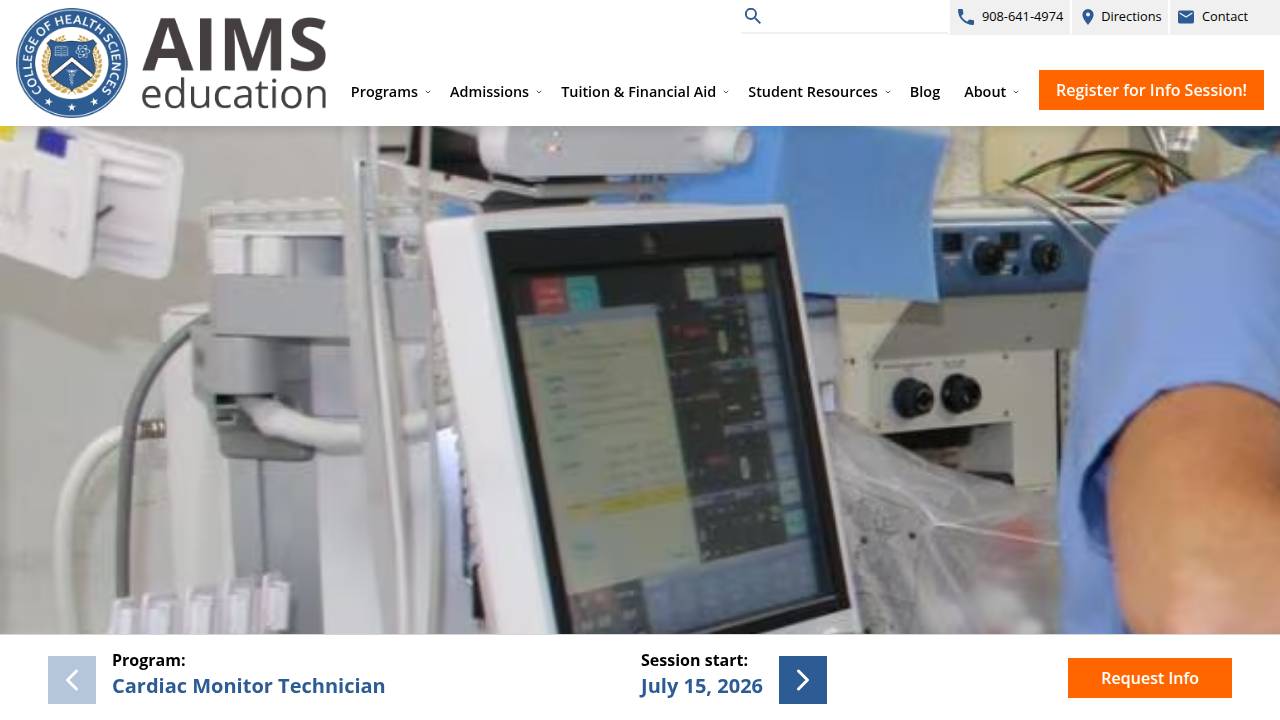Open the Student Resources menu
This screenshot has height=720, width=1280.
click(819, 92)
